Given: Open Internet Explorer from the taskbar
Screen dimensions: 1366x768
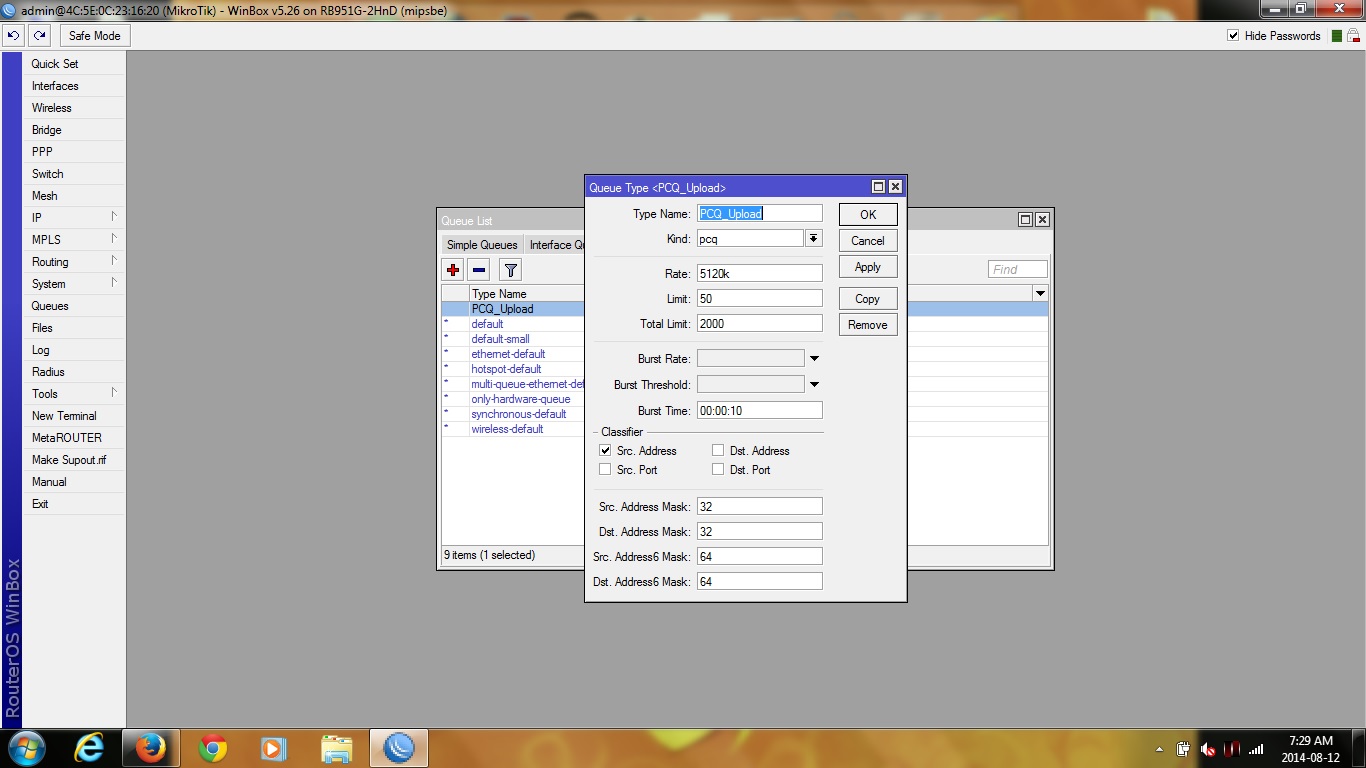Looking at the screenshot, I should pyautogui.click(x=89, y=748).
